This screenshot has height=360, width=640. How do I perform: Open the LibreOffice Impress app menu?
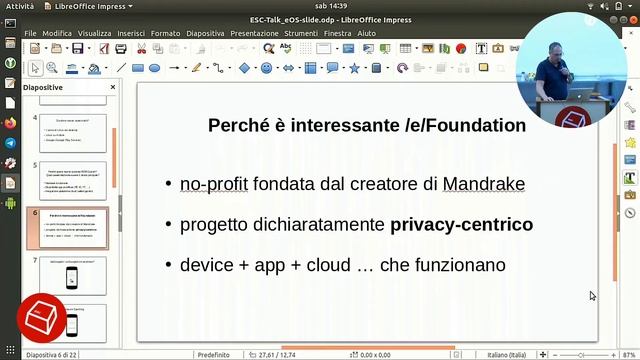coord(89,6)
